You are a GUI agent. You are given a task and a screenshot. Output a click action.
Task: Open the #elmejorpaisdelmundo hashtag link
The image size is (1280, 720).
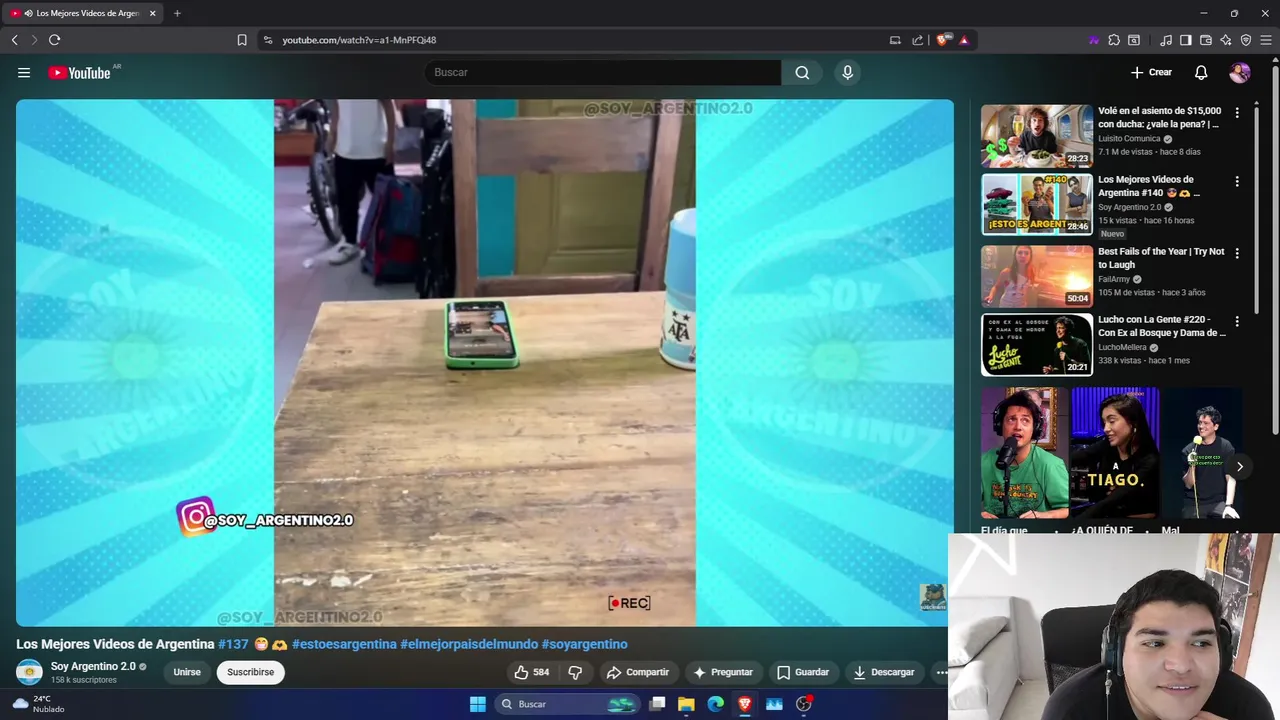tap(469, 644)
